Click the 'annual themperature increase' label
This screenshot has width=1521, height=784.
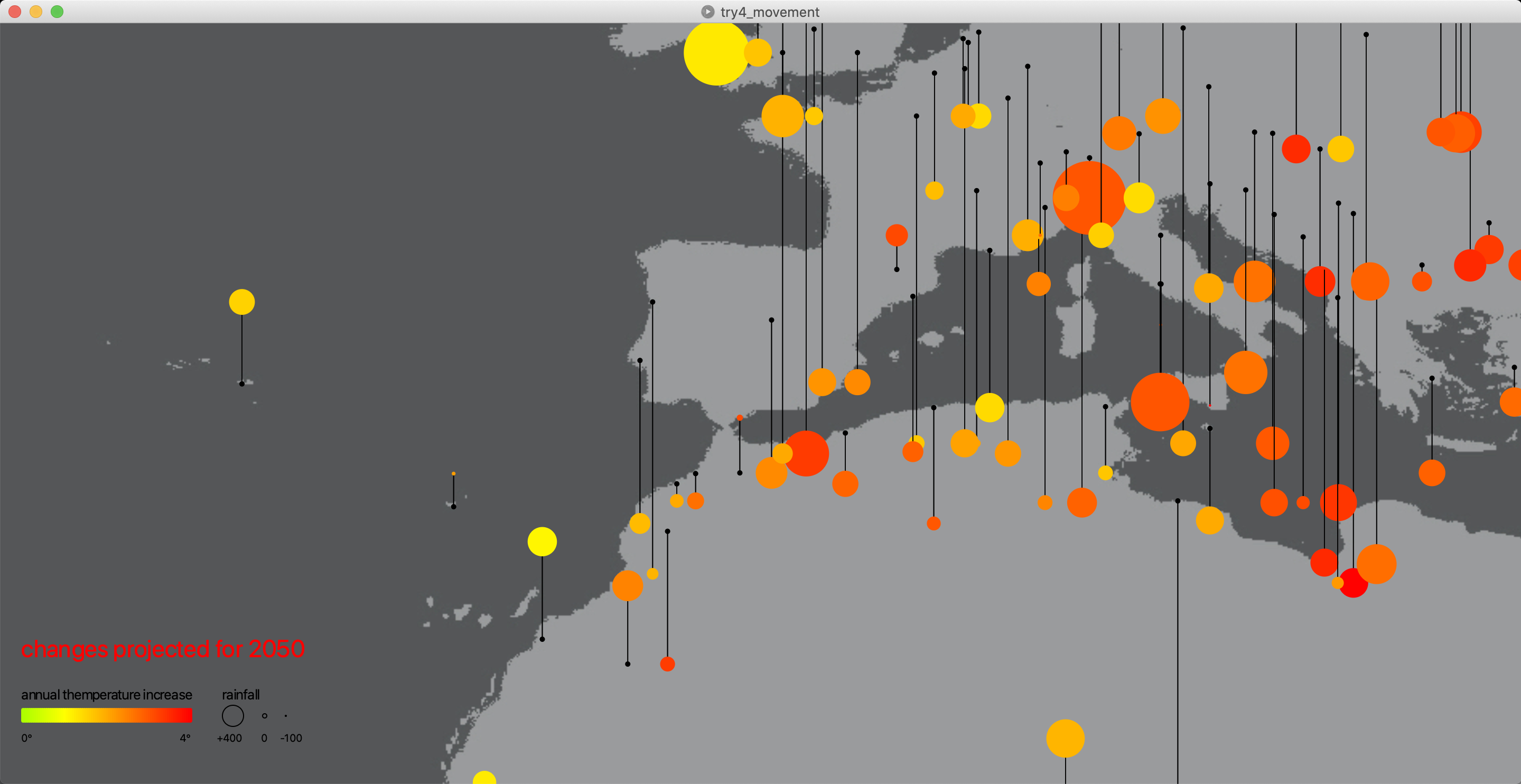(x=107, y=694)
